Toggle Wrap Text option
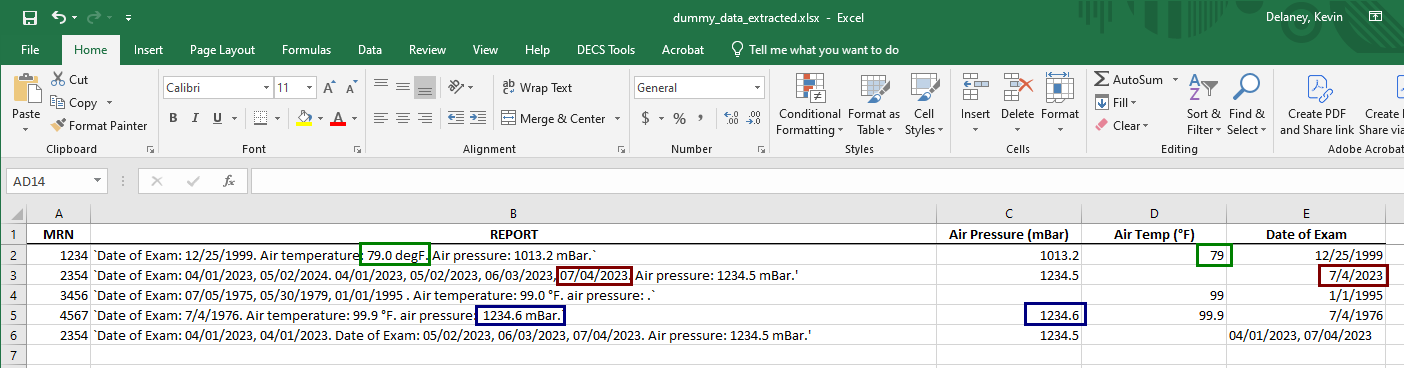Viewport: 1404px width, 368px height. 537,88
